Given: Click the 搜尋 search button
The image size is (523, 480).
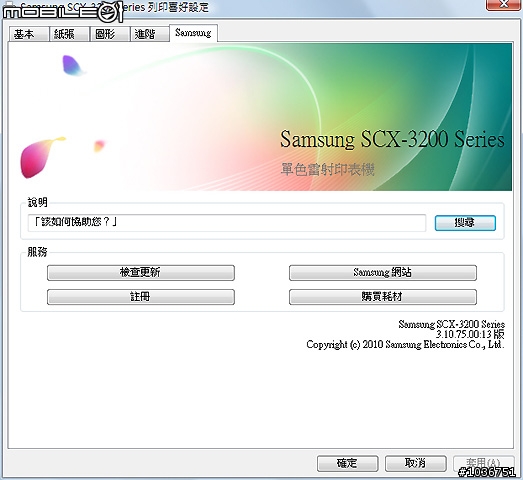Looking at the screenshot, I should click(465, 223).
